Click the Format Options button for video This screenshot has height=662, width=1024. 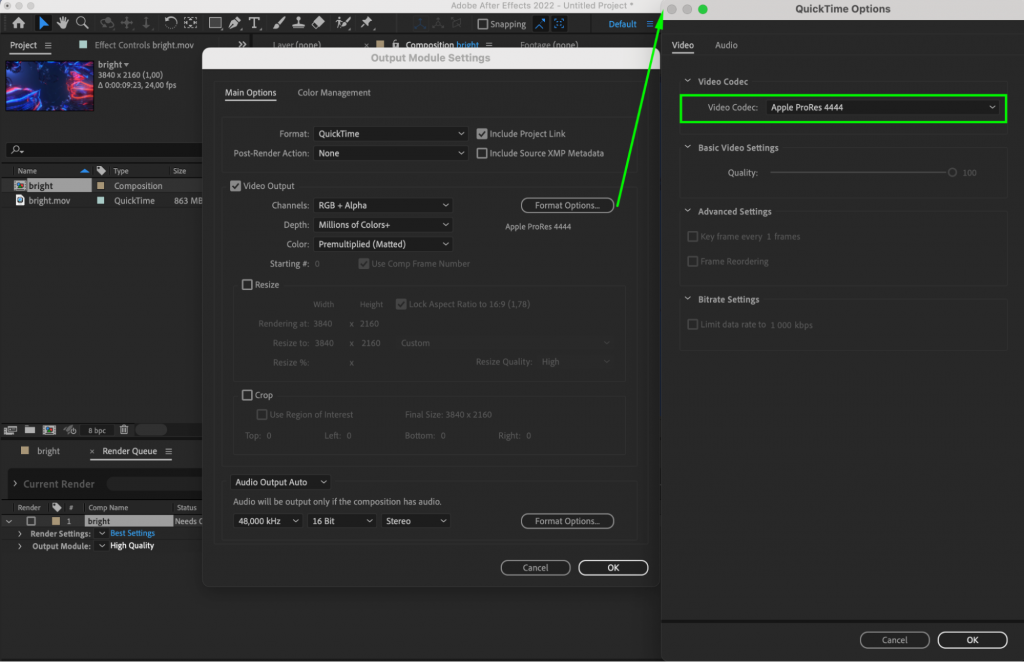[567, 205]
